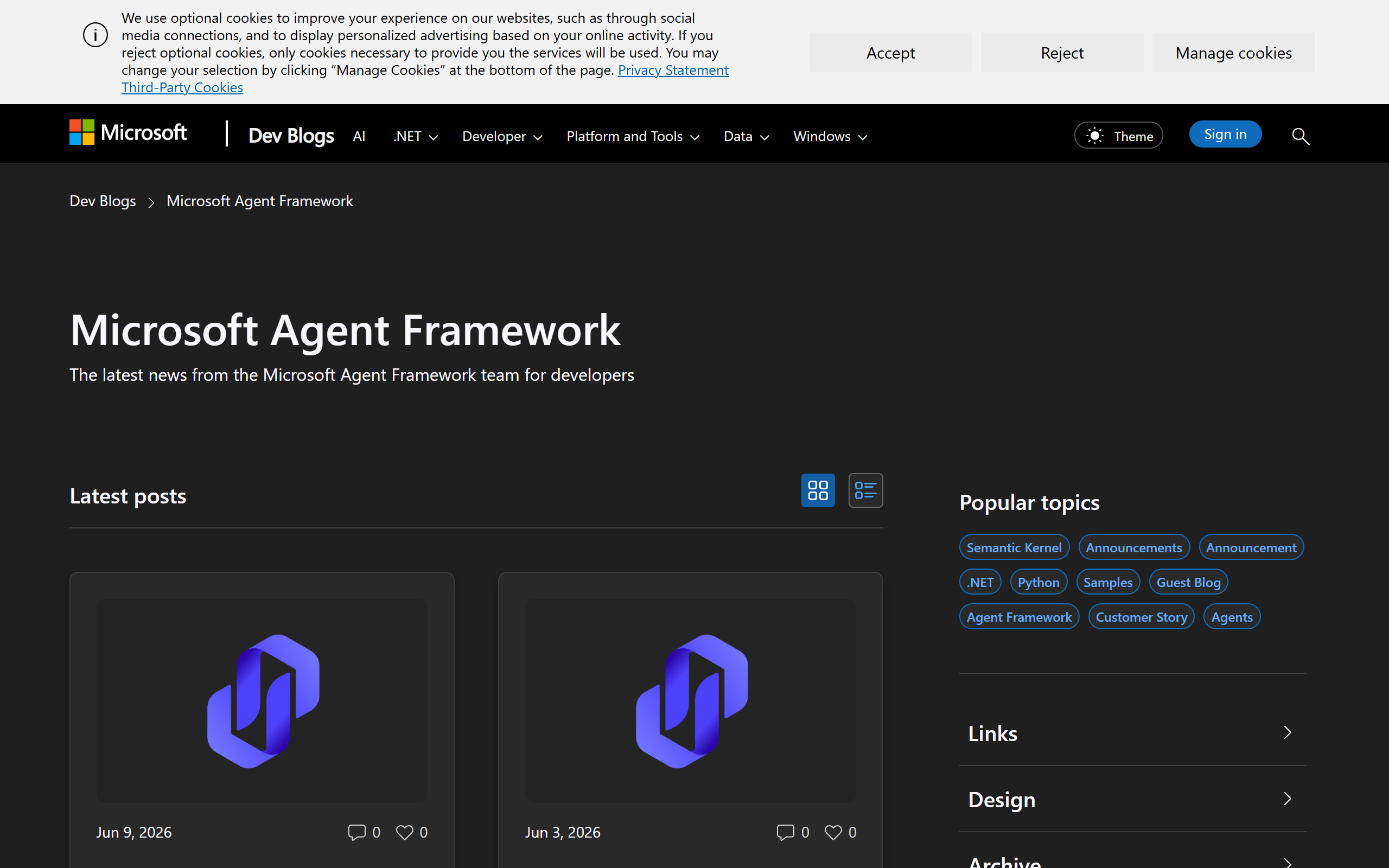Image resolution: width=1389 pixels, height=868 pixels.
Task: Select the Announcements topic tag
Action: point(1133,547)
